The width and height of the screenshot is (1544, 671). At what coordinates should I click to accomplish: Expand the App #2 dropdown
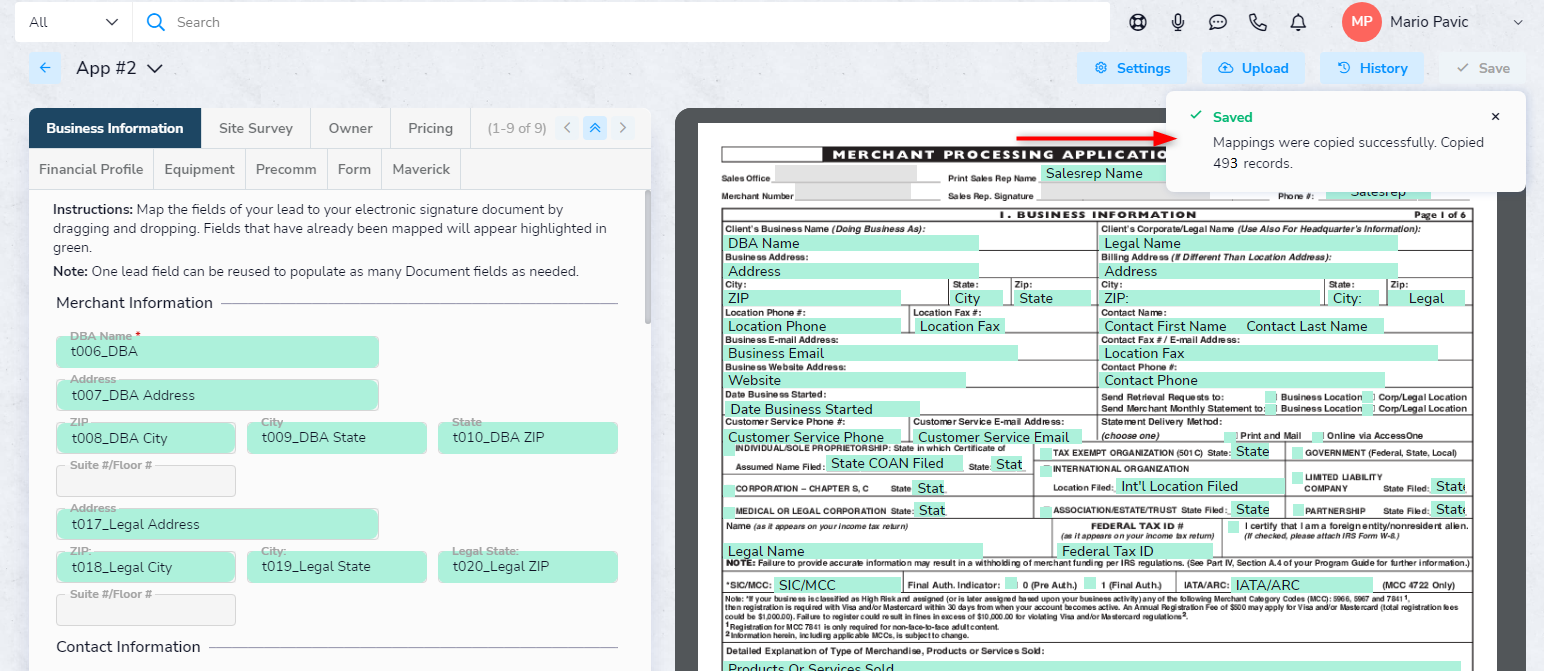tap(154, 68)
